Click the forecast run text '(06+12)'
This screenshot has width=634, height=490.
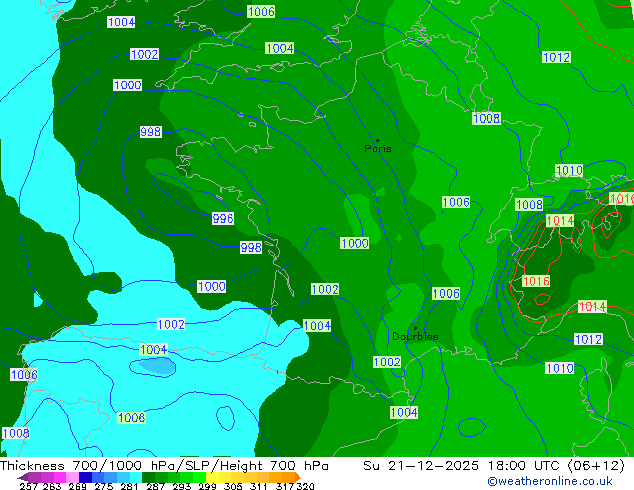[596, 466]
